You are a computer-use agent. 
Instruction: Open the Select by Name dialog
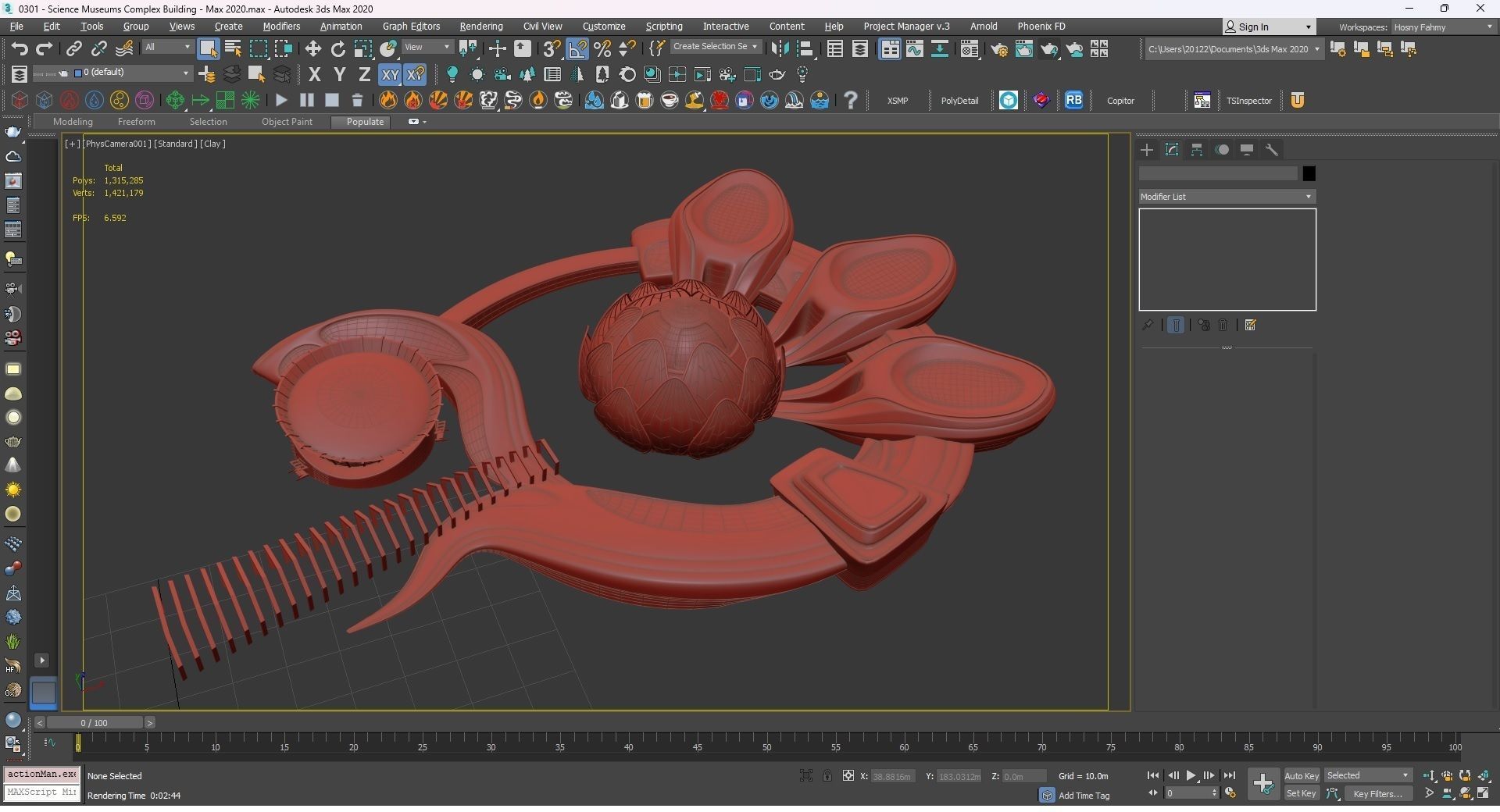coord(233,49)
